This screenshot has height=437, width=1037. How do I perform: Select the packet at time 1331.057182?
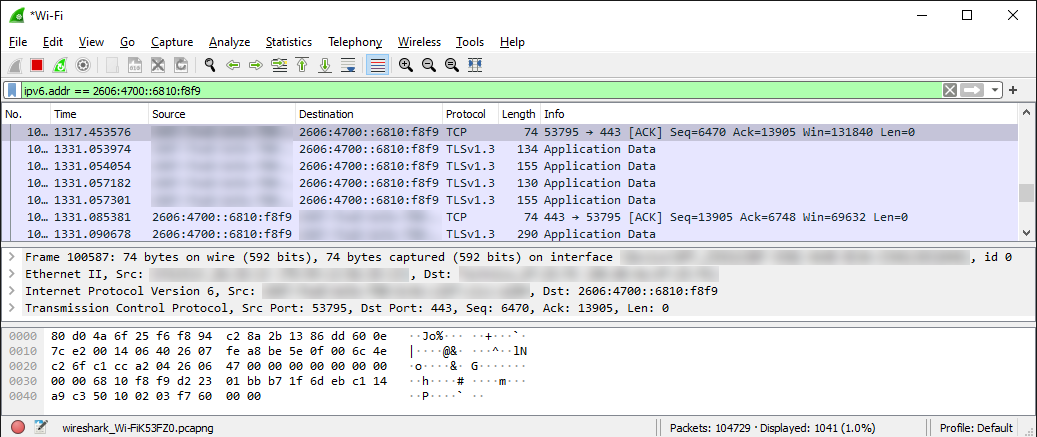coord(511,183)
